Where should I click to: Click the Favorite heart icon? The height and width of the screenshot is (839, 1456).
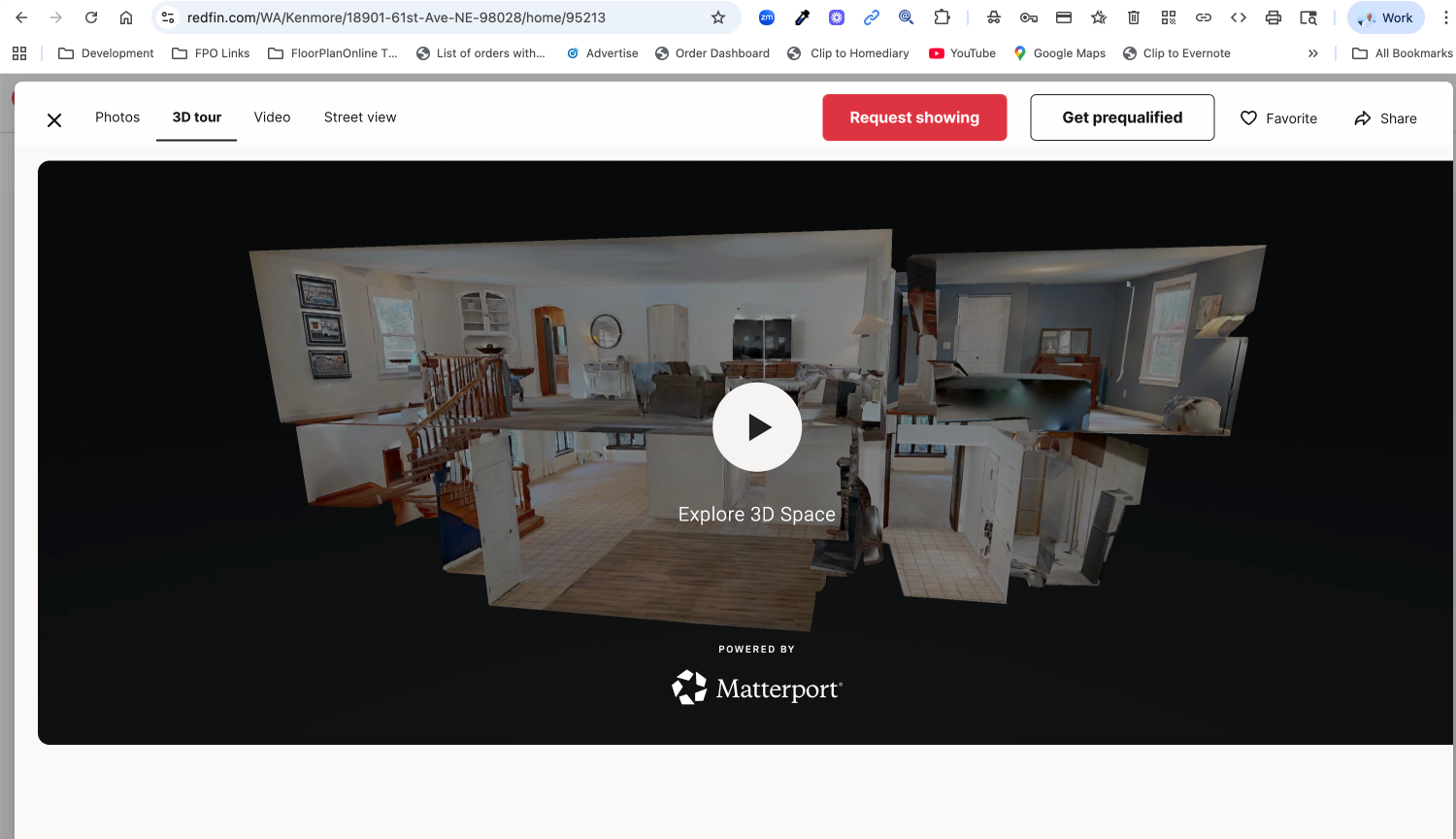[x=1248, y=118]
